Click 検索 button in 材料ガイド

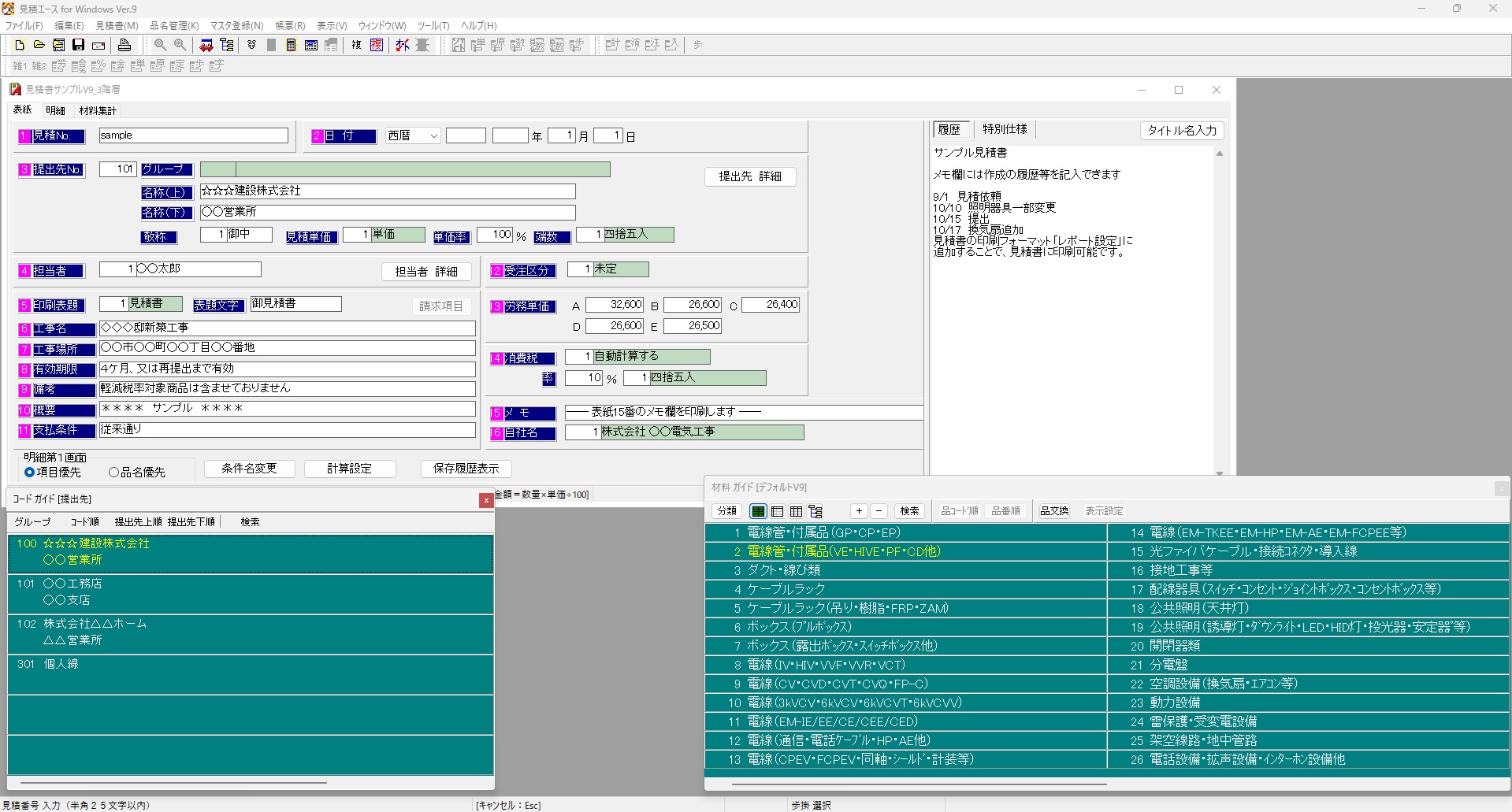coord(909,511)
